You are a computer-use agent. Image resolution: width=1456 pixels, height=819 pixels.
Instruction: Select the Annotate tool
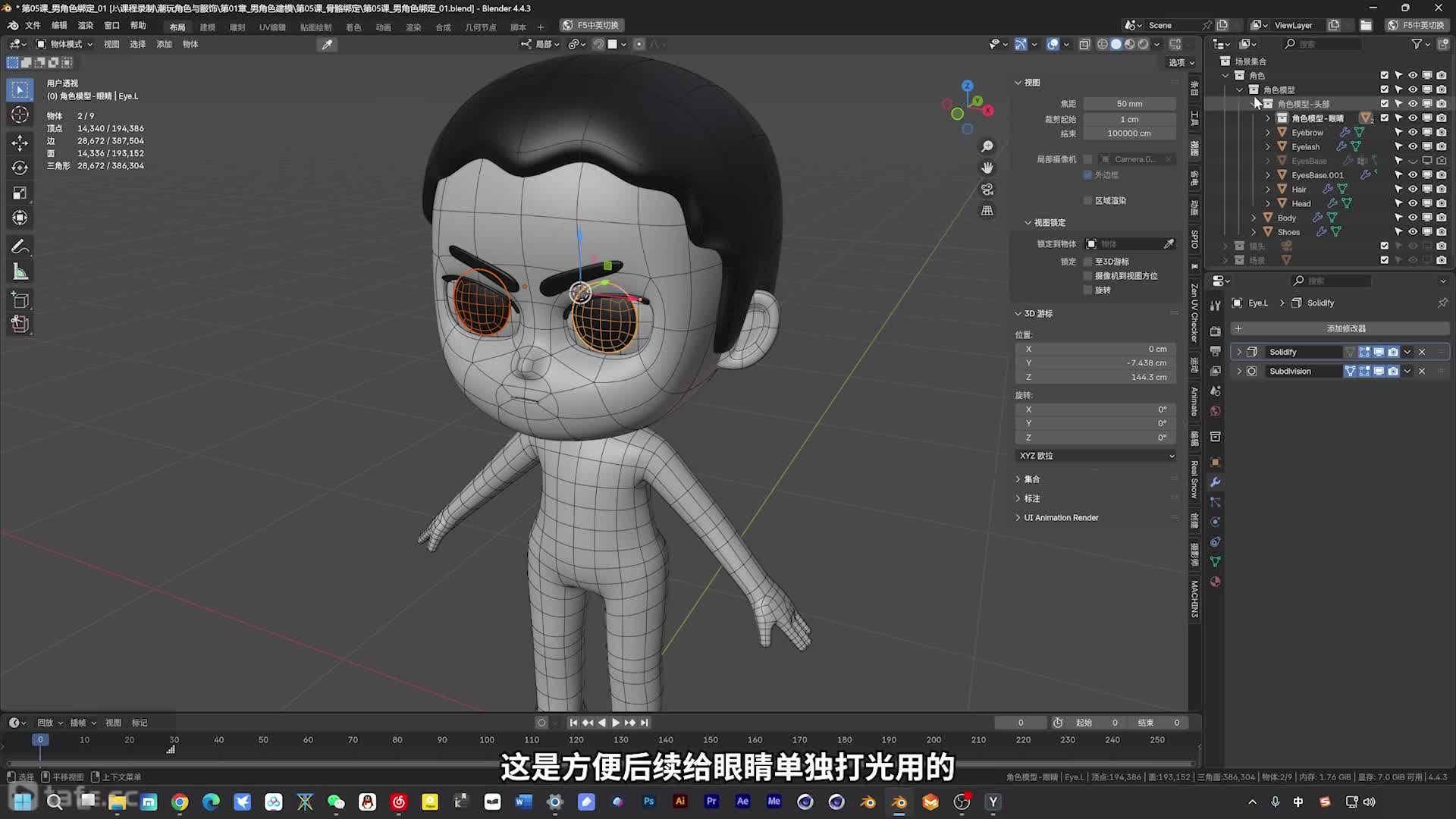(x=20, y=246)
